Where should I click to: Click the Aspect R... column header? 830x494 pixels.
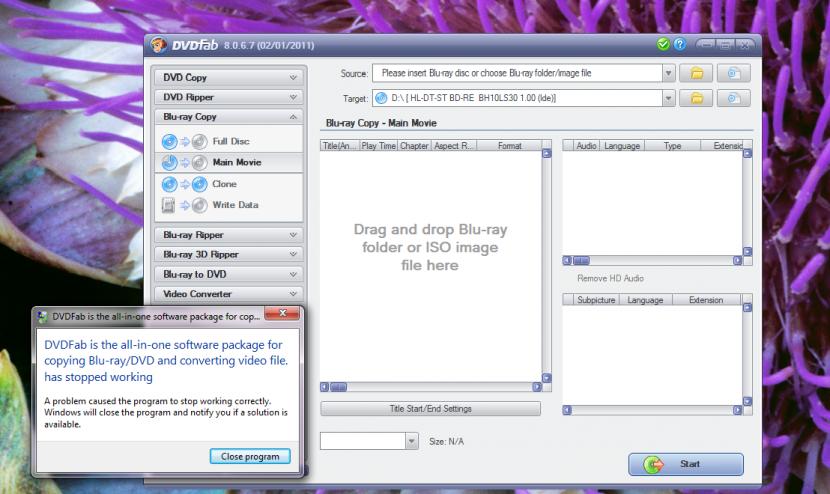[454, 146]
